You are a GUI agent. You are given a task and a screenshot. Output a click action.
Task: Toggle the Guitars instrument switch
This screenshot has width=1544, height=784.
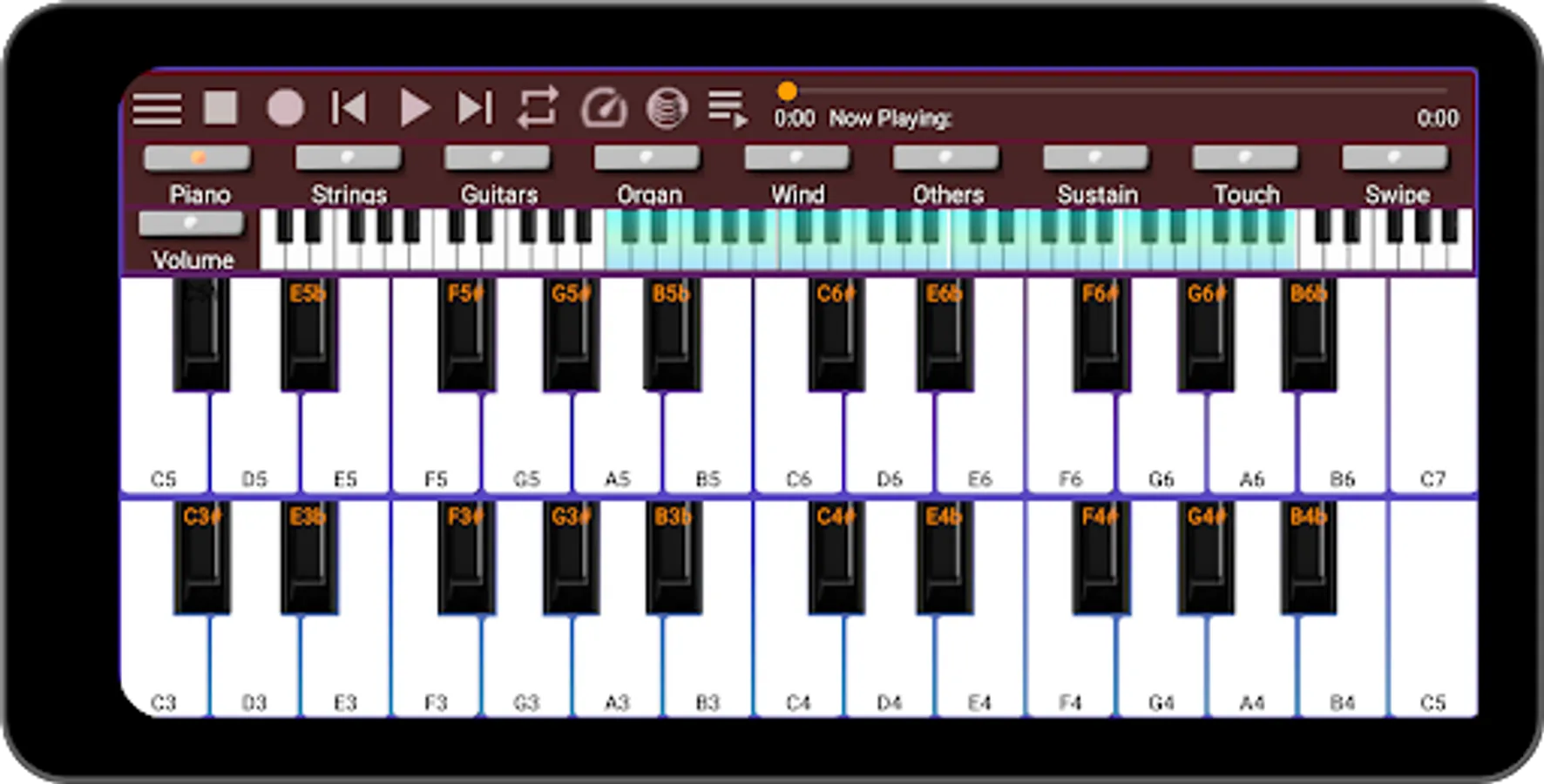[498, 158]
